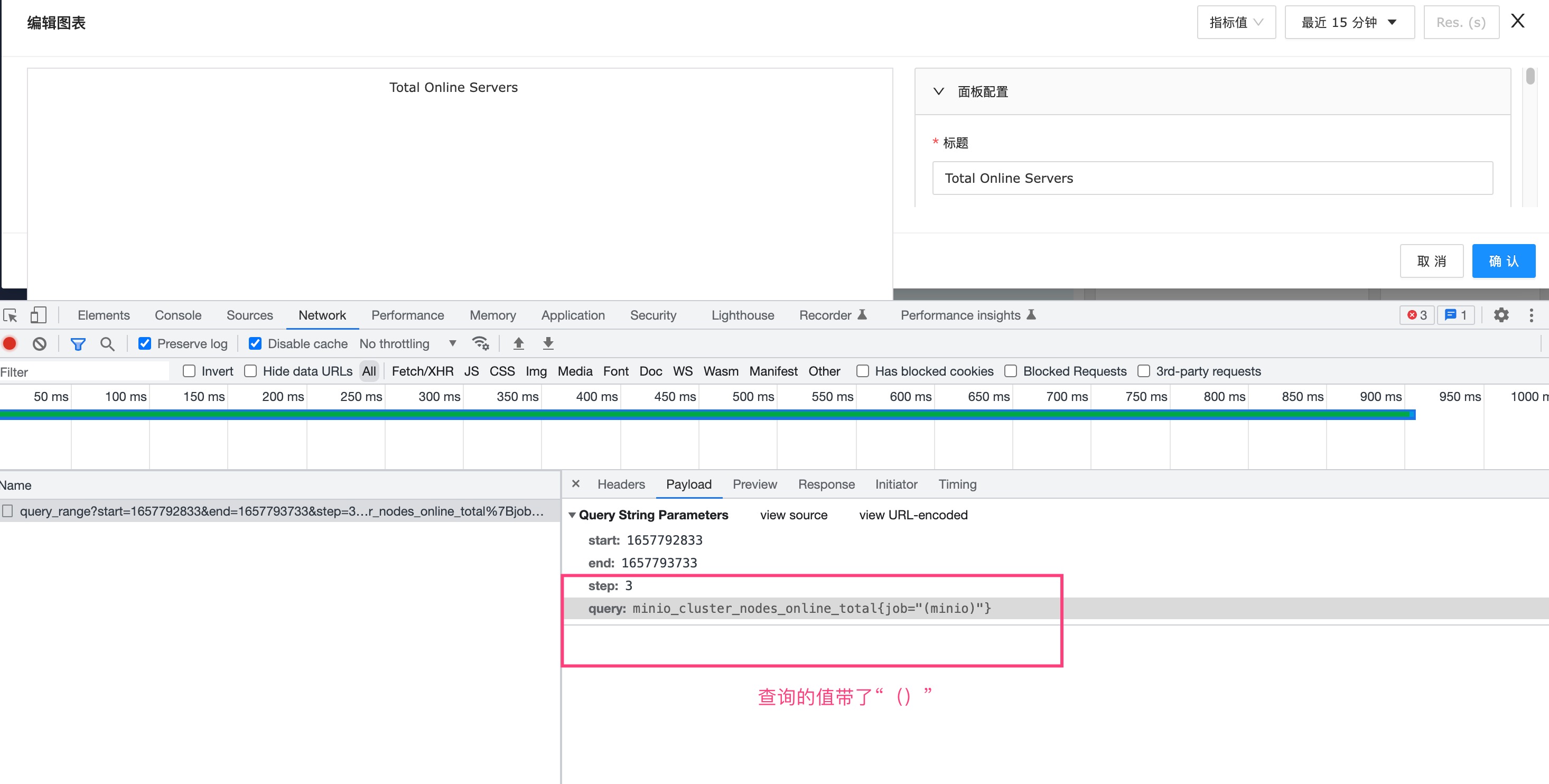Open the network search magnifier
This screenshot has width=1549, height=784.
click(107, 344)
